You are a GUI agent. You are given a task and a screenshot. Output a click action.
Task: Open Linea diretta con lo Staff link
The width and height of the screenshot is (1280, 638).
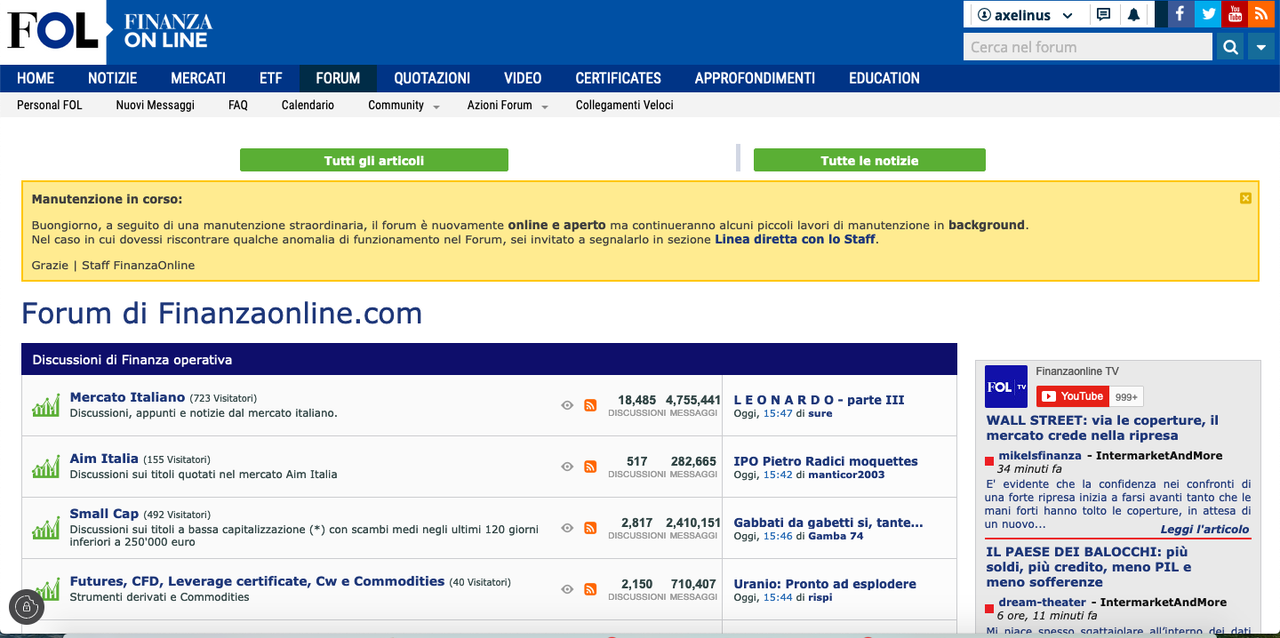click(795, 239)
